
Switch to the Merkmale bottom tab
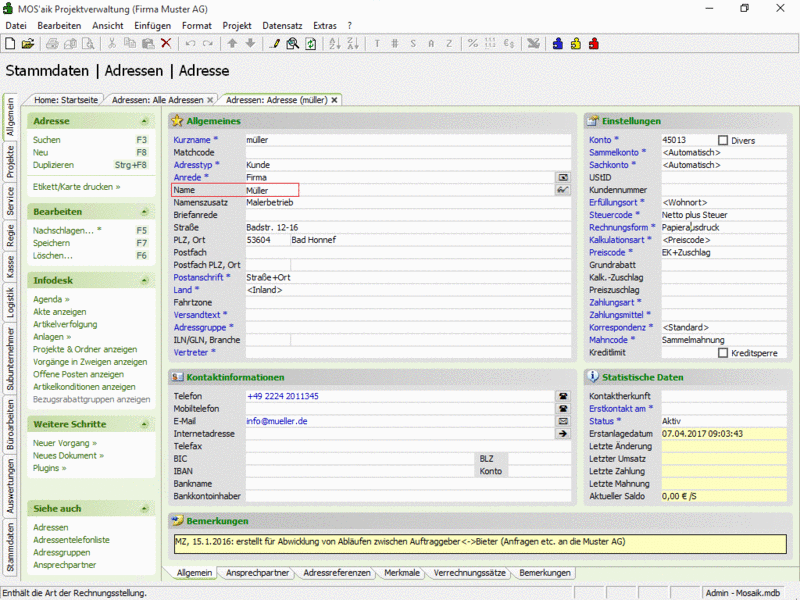402,573
